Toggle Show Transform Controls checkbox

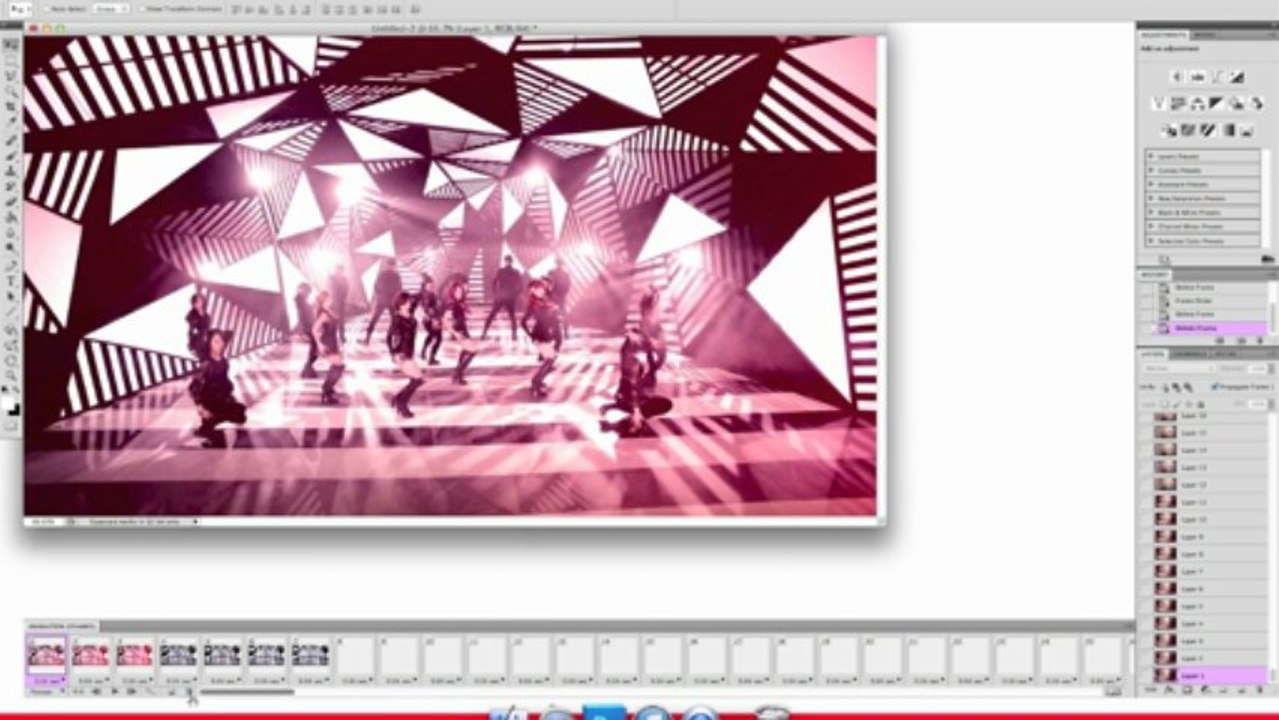pyautogui.click(x=142, y=9)
